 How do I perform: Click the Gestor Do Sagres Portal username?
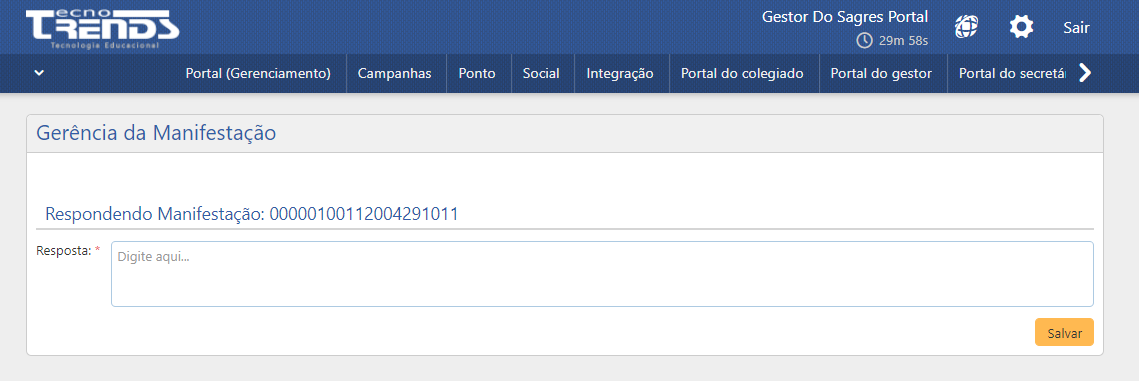point(845,16)
